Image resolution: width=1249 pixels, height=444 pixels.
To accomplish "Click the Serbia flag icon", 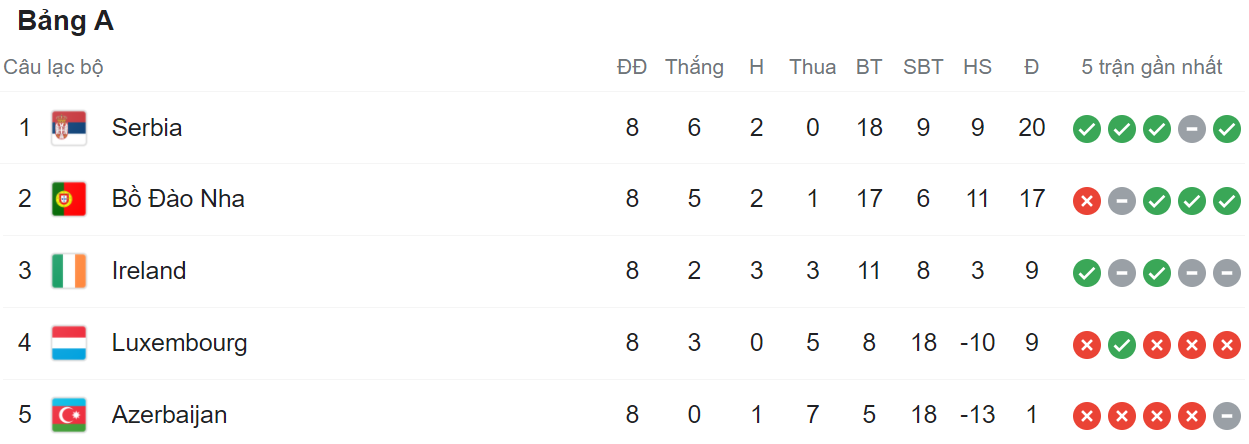I will (69, 128).
